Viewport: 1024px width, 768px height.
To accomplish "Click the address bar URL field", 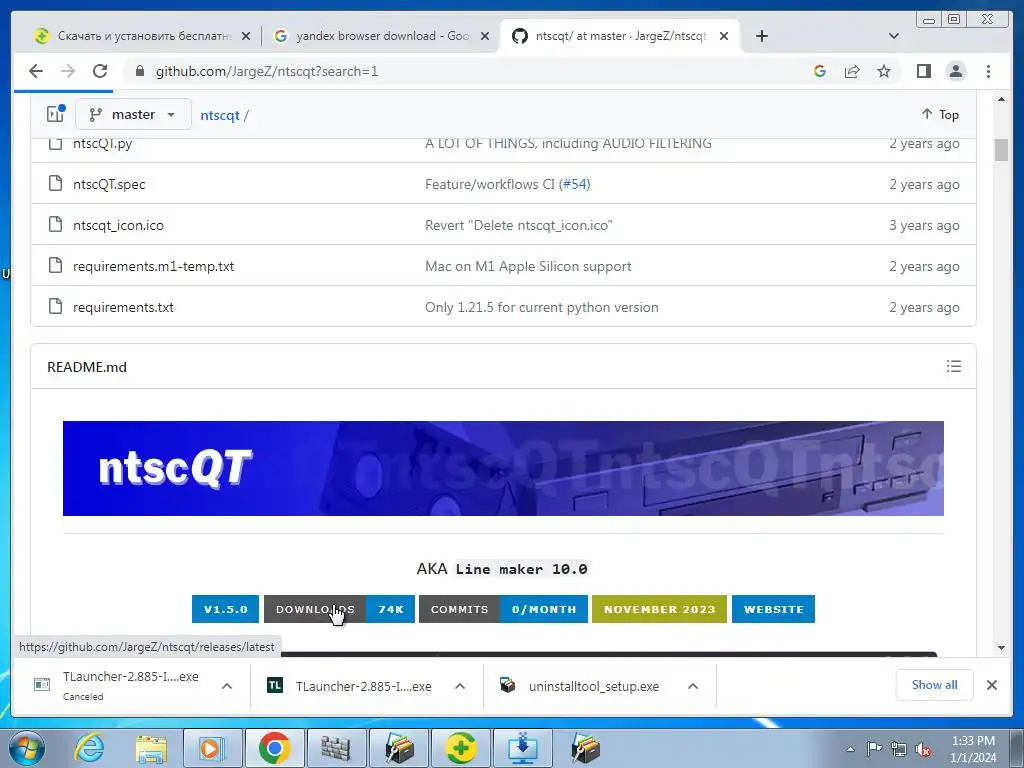I will (x=470, y=71).
